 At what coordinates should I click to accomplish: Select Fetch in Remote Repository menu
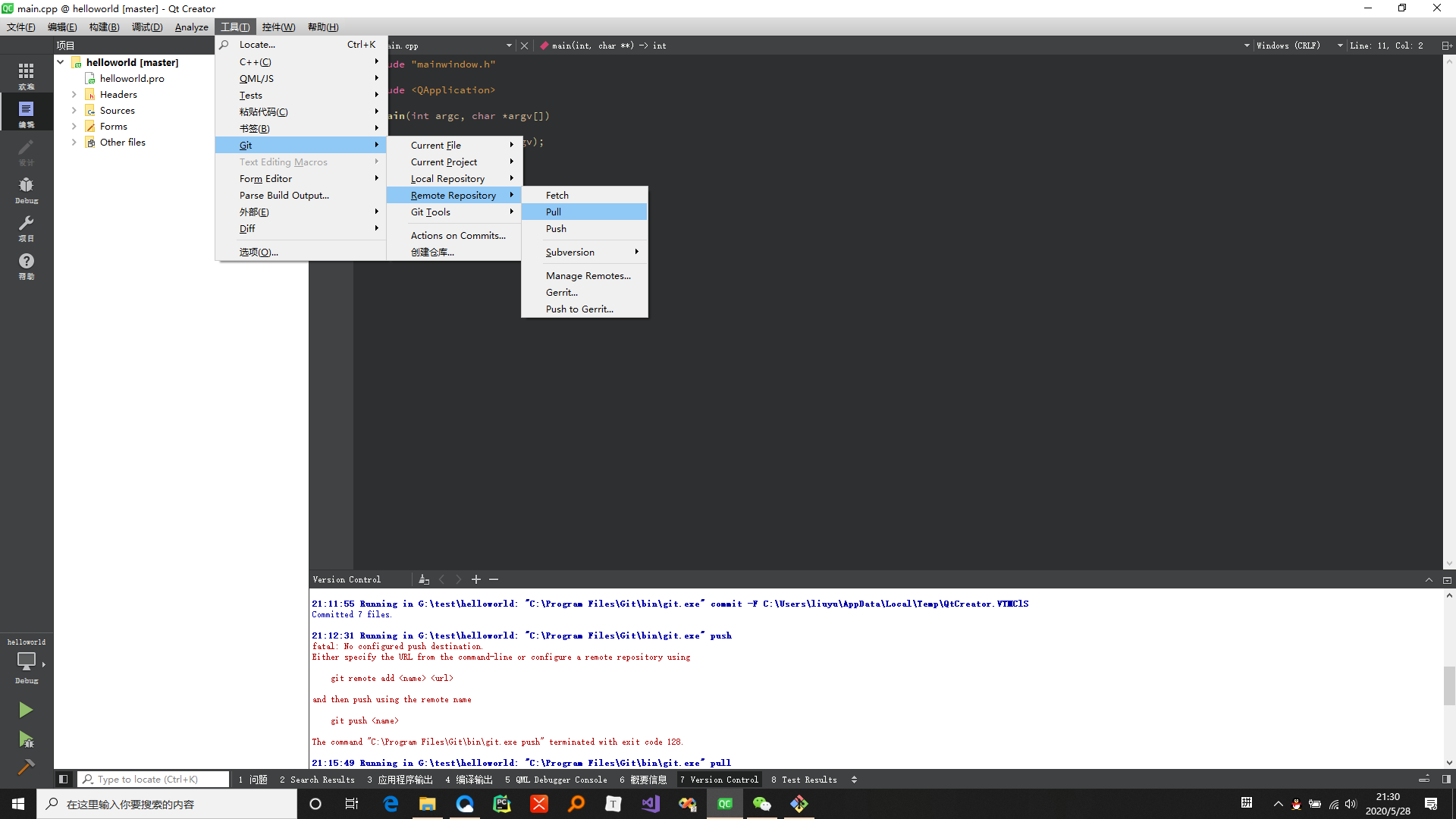(x=585, y=195)
